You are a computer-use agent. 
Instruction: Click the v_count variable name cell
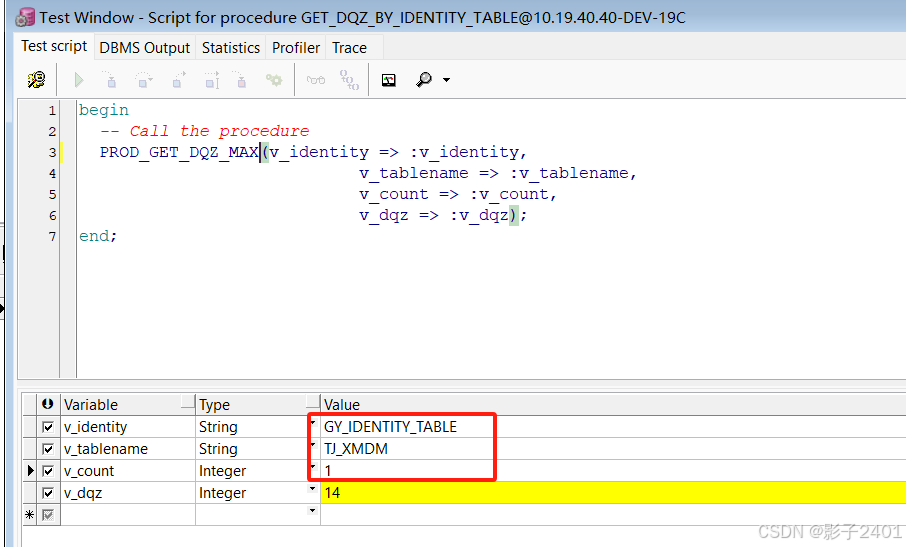[128, 471]
